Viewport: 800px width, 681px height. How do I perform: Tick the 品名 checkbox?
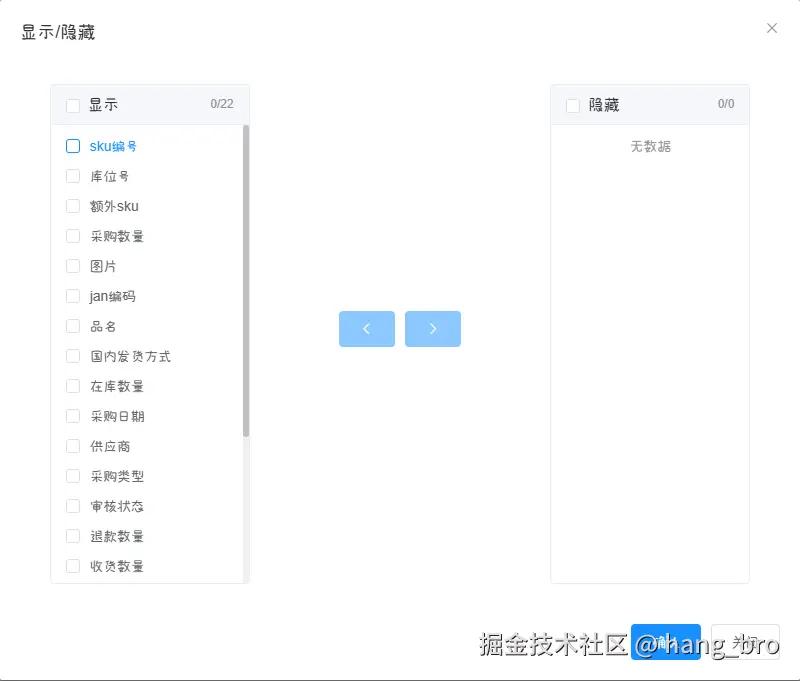73,326
